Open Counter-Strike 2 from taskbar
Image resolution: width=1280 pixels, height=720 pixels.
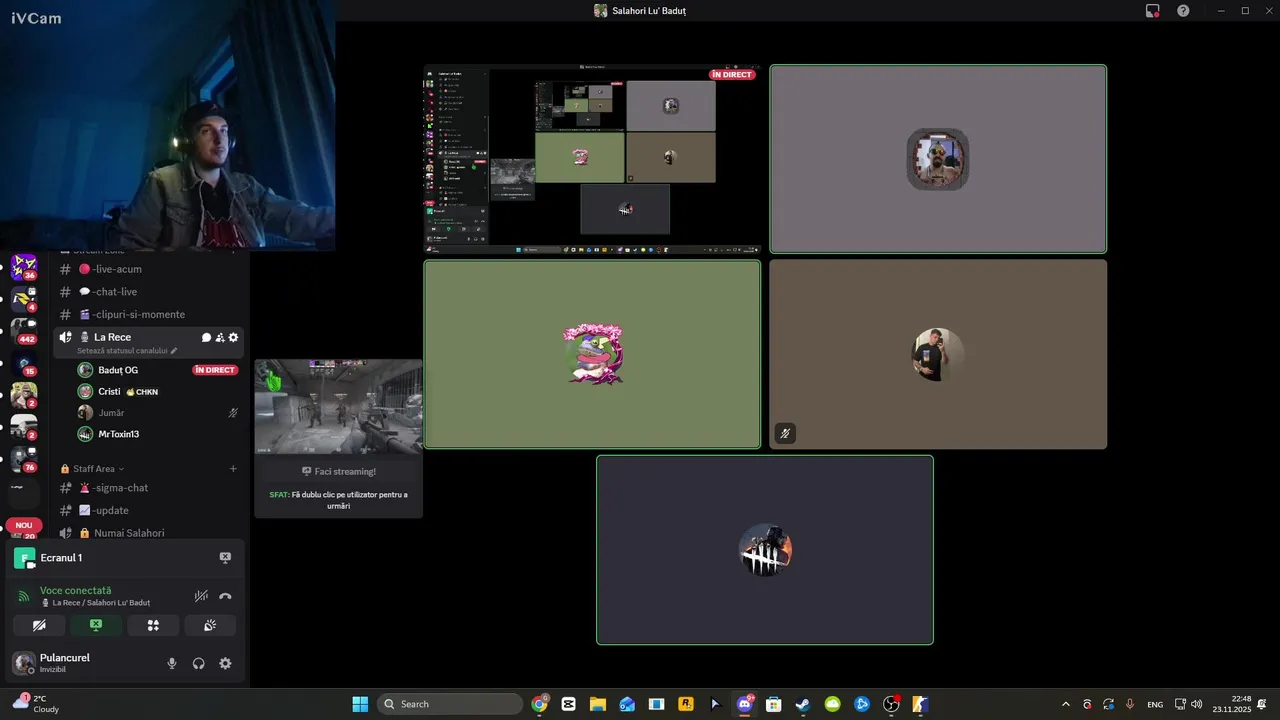[920, 704]
